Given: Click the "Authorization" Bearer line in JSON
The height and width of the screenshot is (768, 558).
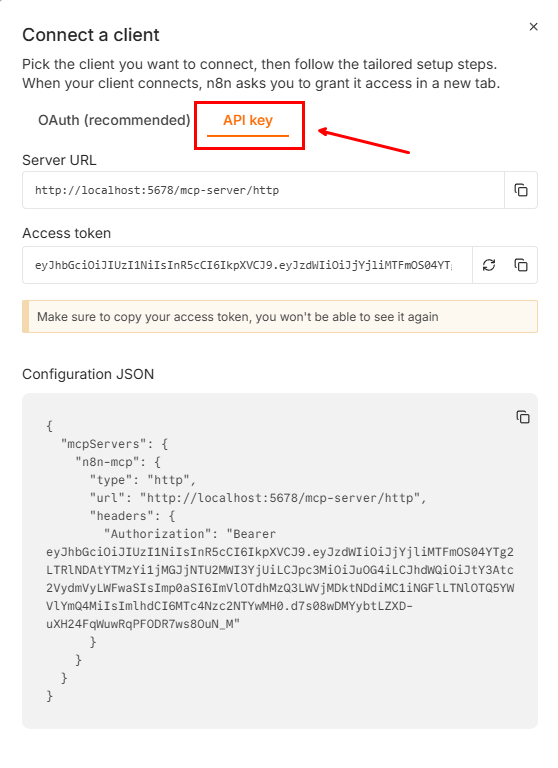Looking at the screenshot, I should click(x=190, y=534).
